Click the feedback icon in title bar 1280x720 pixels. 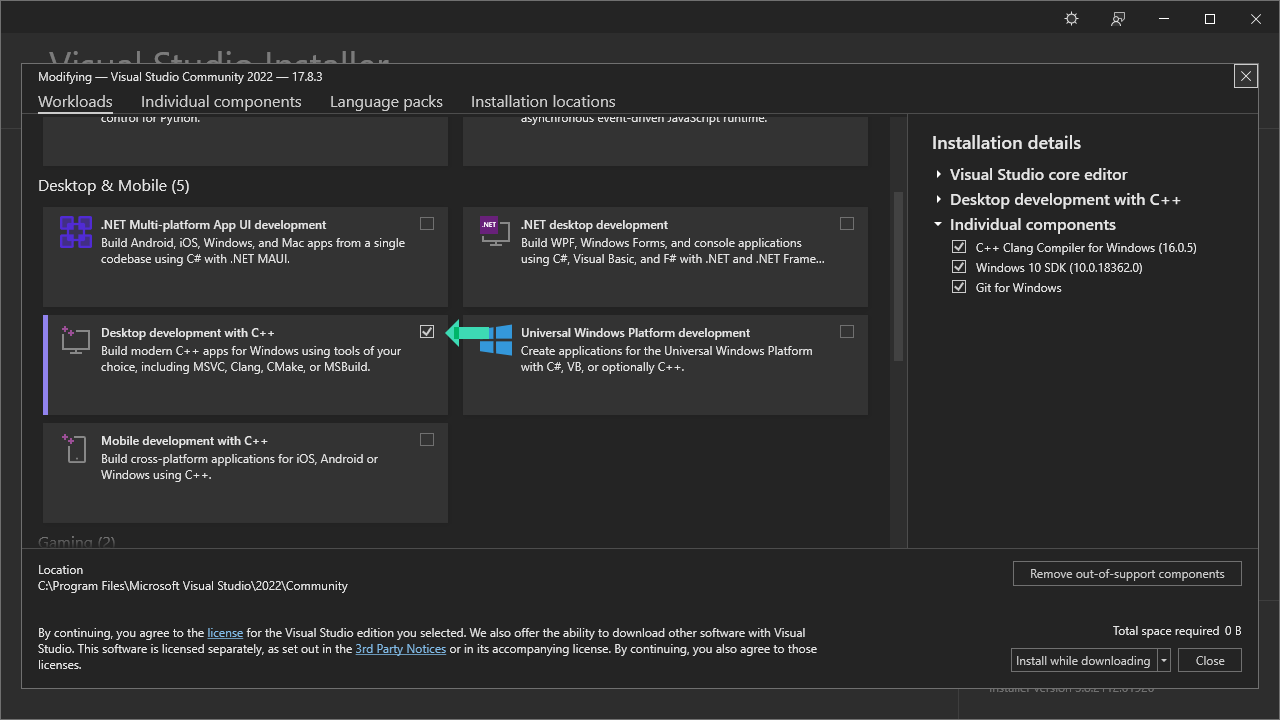point(1118,19)
